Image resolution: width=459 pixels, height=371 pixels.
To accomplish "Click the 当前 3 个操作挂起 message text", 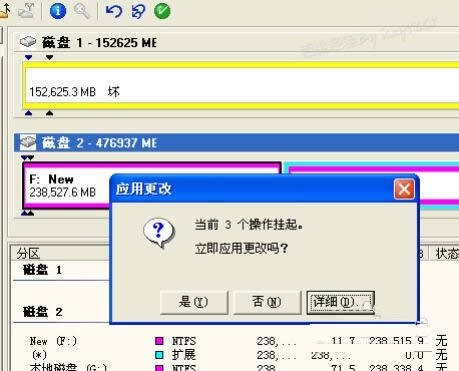I will tap(249, 225).
